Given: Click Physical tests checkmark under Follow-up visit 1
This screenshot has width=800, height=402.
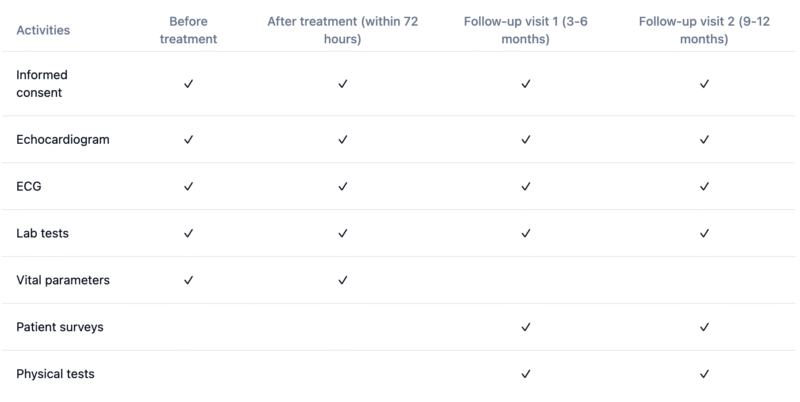Looking at the screenshot, I should (526, 374).
